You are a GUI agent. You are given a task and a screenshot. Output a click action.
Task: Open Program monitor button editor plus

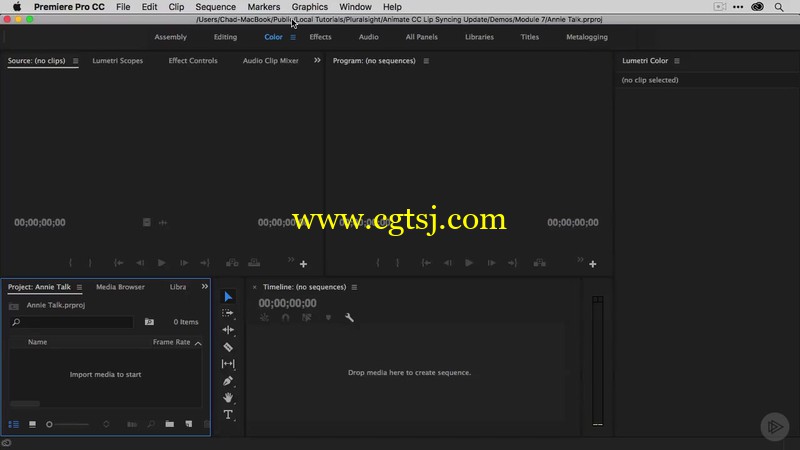pos(593,264)
